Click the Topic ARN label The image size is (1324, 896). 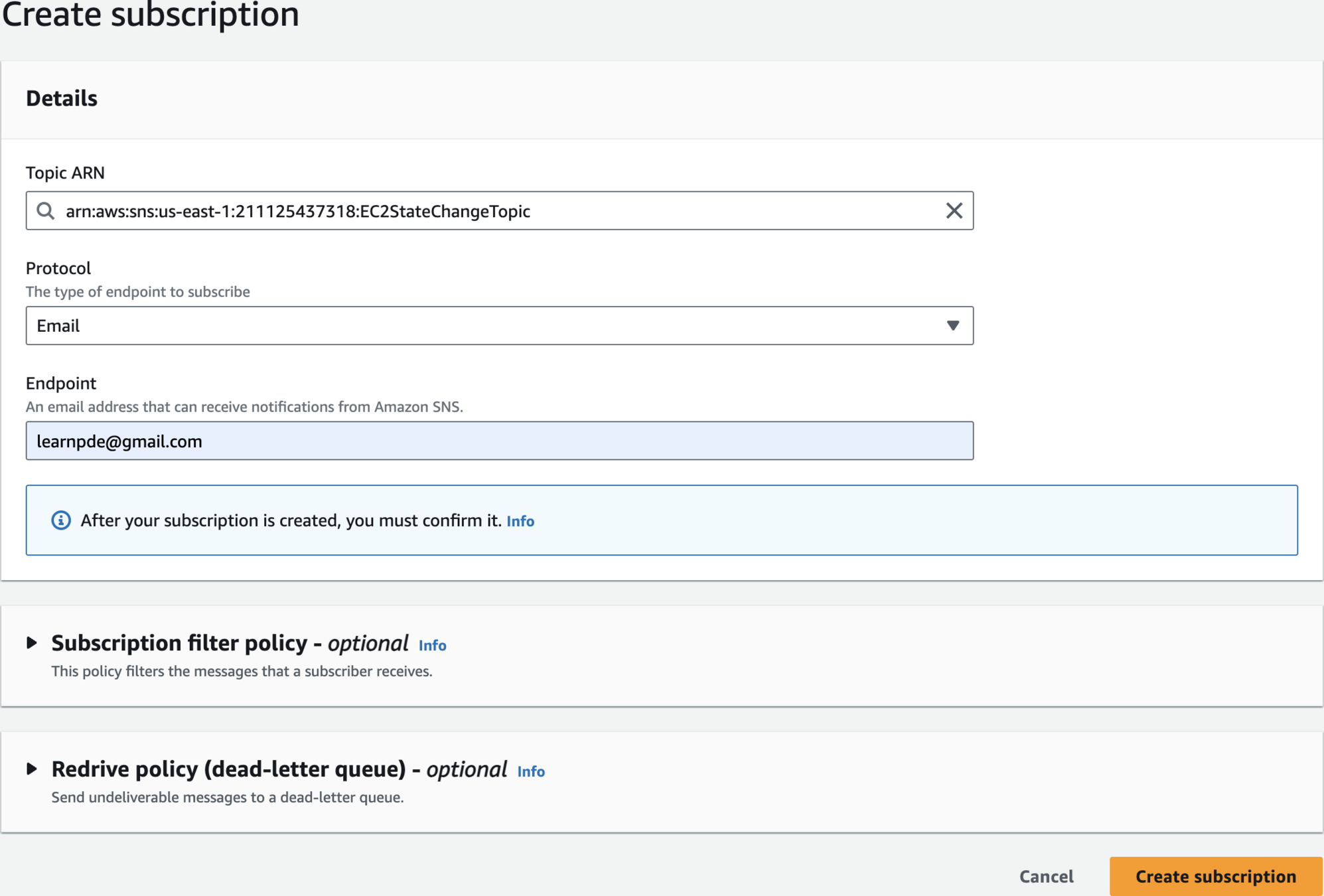(x=65, y=173)
